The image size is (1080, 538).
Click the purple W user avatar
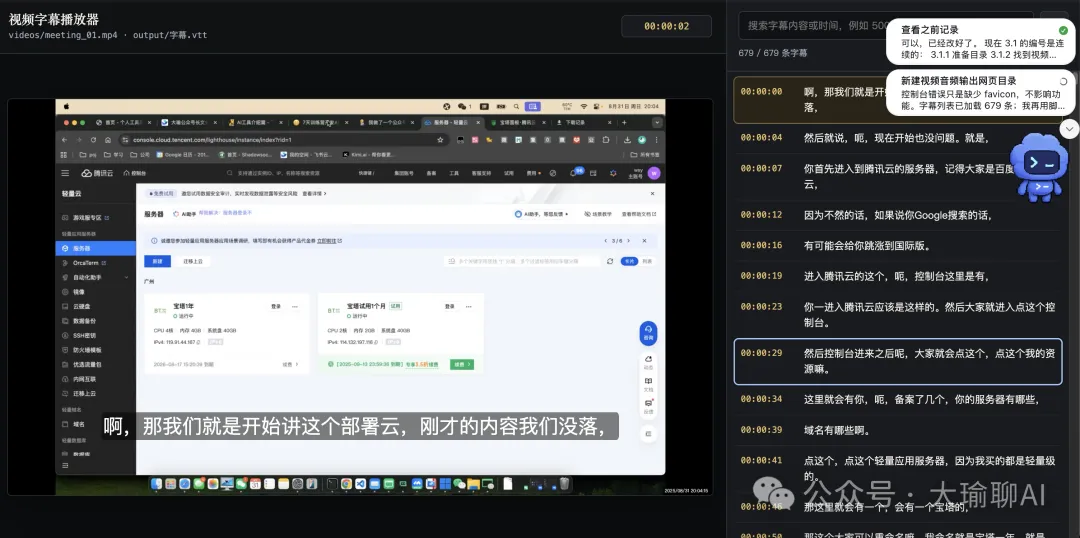[654, 173]
